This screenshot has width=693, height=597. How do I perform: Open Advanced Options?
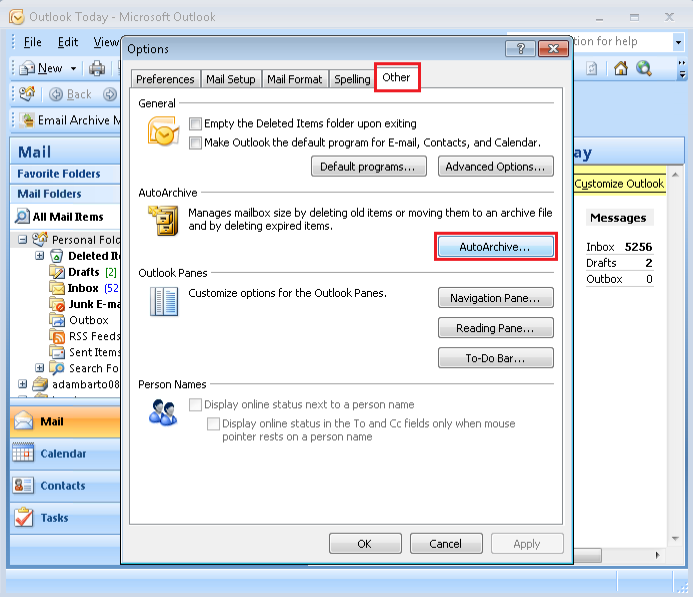pos(495,166)
